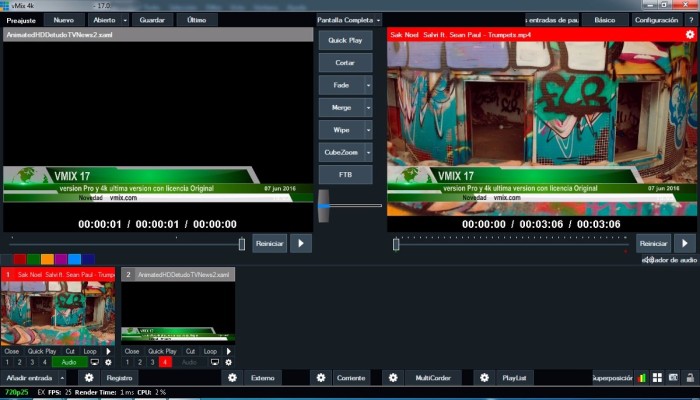Viewport: 700px width, 400px height.
Task: Click Reiniciar under the output window
Action: (x=654, y=243)
